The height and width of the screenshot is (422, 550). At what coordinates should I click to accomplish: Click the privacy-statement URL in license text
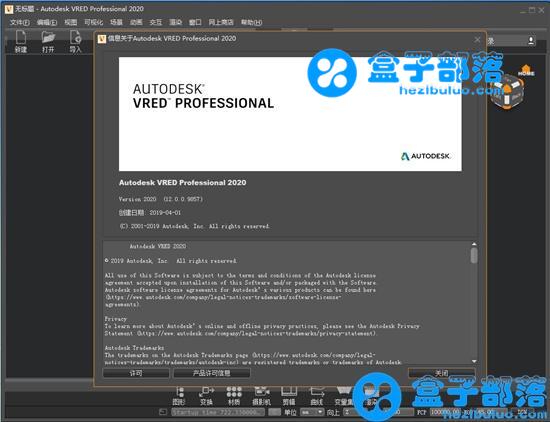point(256,333)
